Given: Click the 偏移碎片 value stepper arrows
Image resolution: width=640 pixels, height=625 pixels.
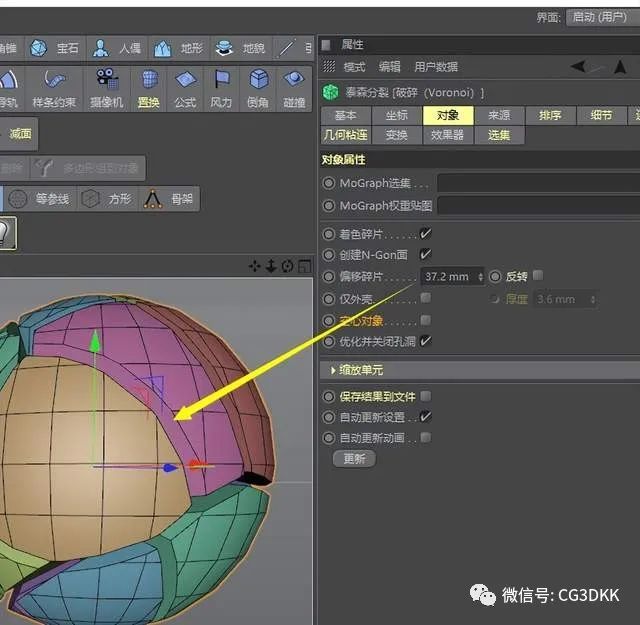Looking at the screenshot, I should click(x=481, y=276).
